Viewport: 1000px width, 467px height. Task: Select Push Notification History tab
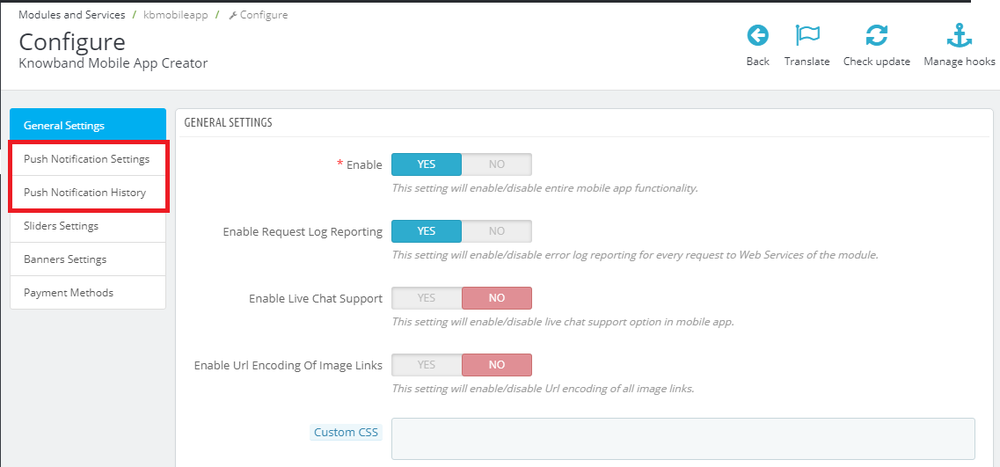click(x=88, y=193)
